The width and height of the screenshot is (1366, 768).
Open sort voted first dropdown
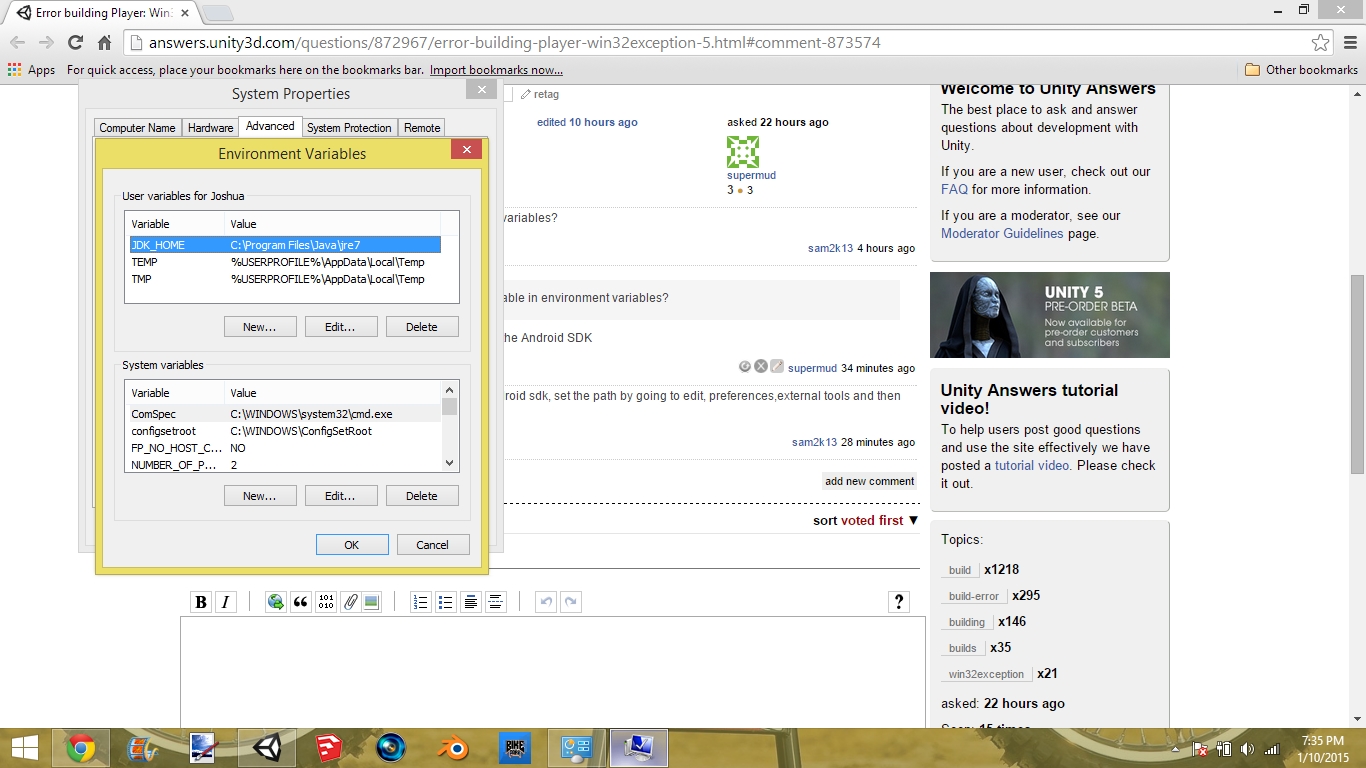pyautogui.click(x=866, y=520)
